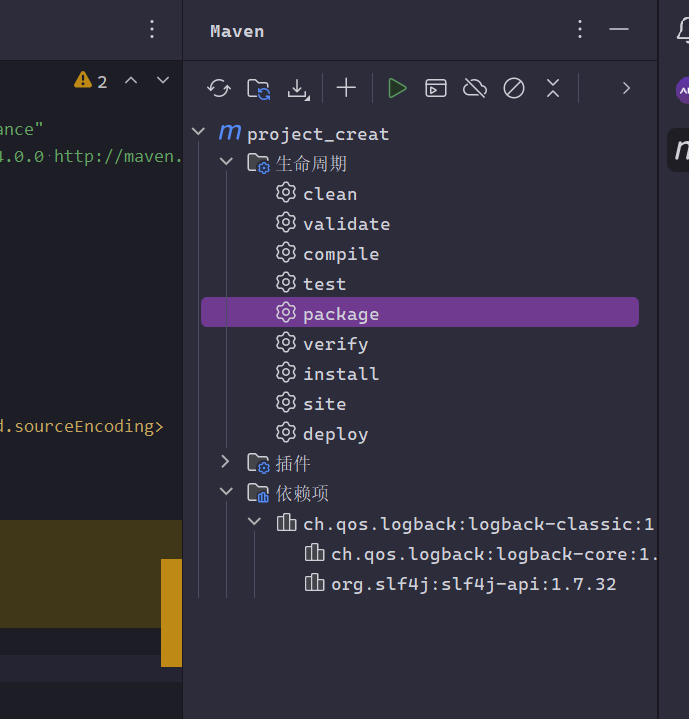Select the clean lifecycle goal
Image resolution: width=689 pixels, height=719 pixels.
pyautogui.click(x=329, y=194)
